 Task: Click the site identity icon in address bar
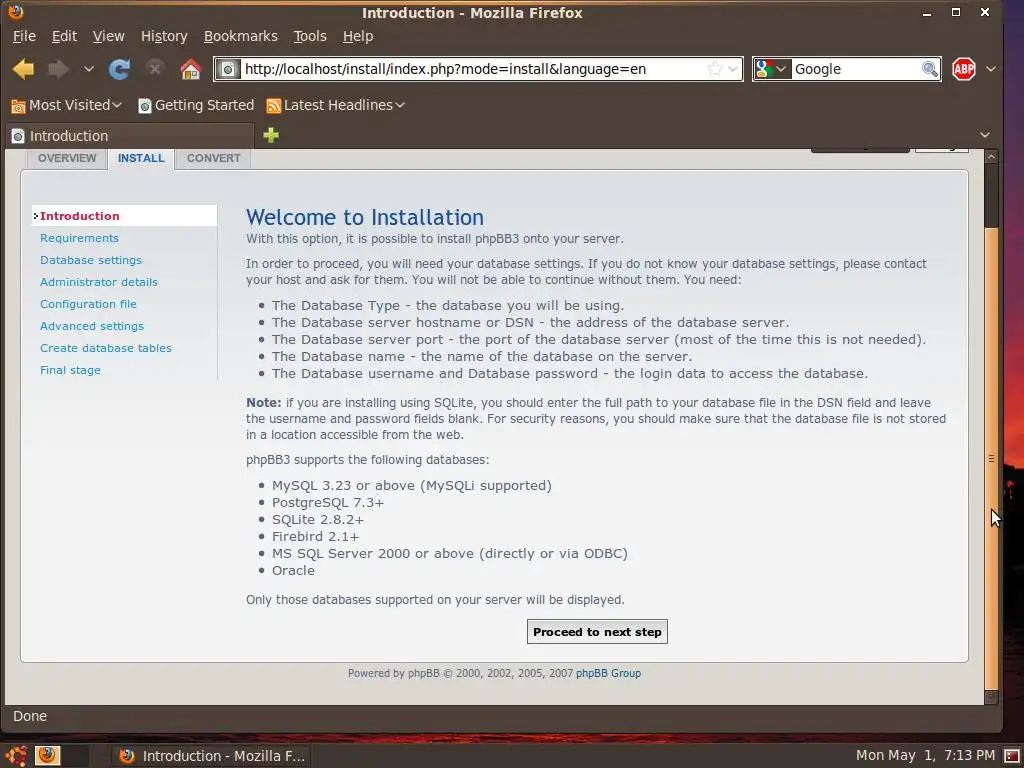[228, 69]
